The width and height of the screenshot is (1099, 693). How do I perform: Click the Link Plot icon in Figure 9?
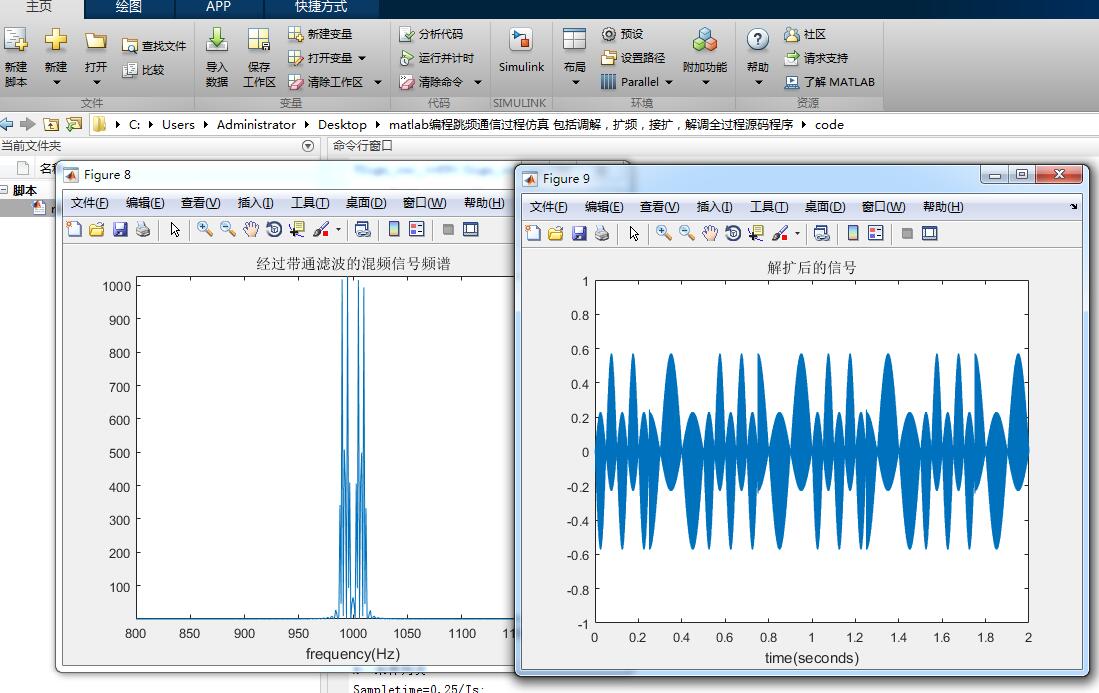click(821, 233)
